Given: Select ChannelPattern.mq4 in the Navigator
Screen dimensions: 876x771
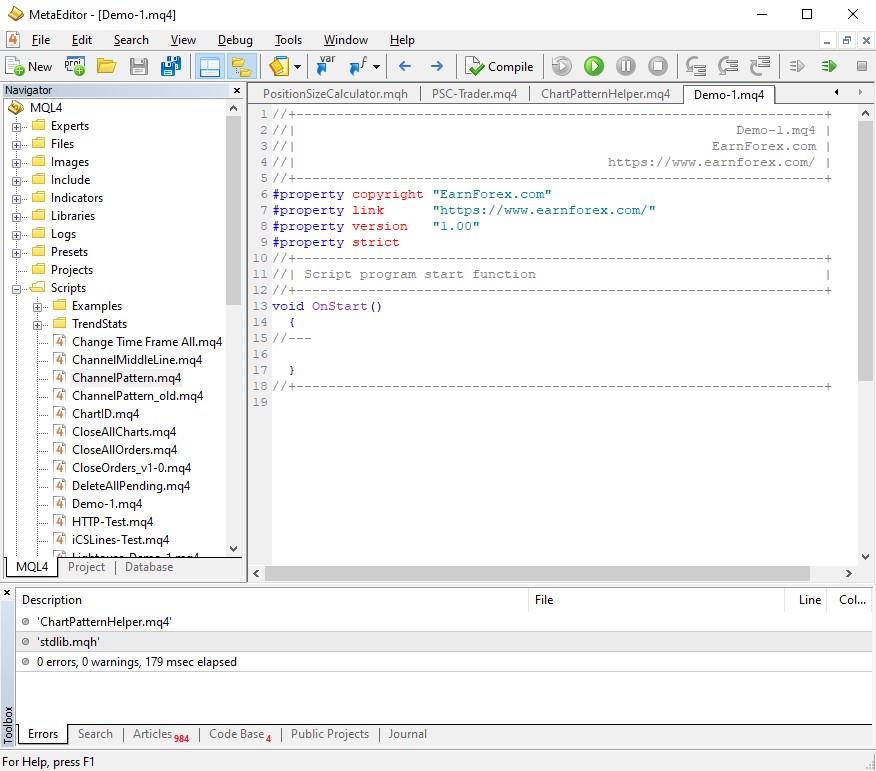Looking at the screenshot, I should [126, 378].
